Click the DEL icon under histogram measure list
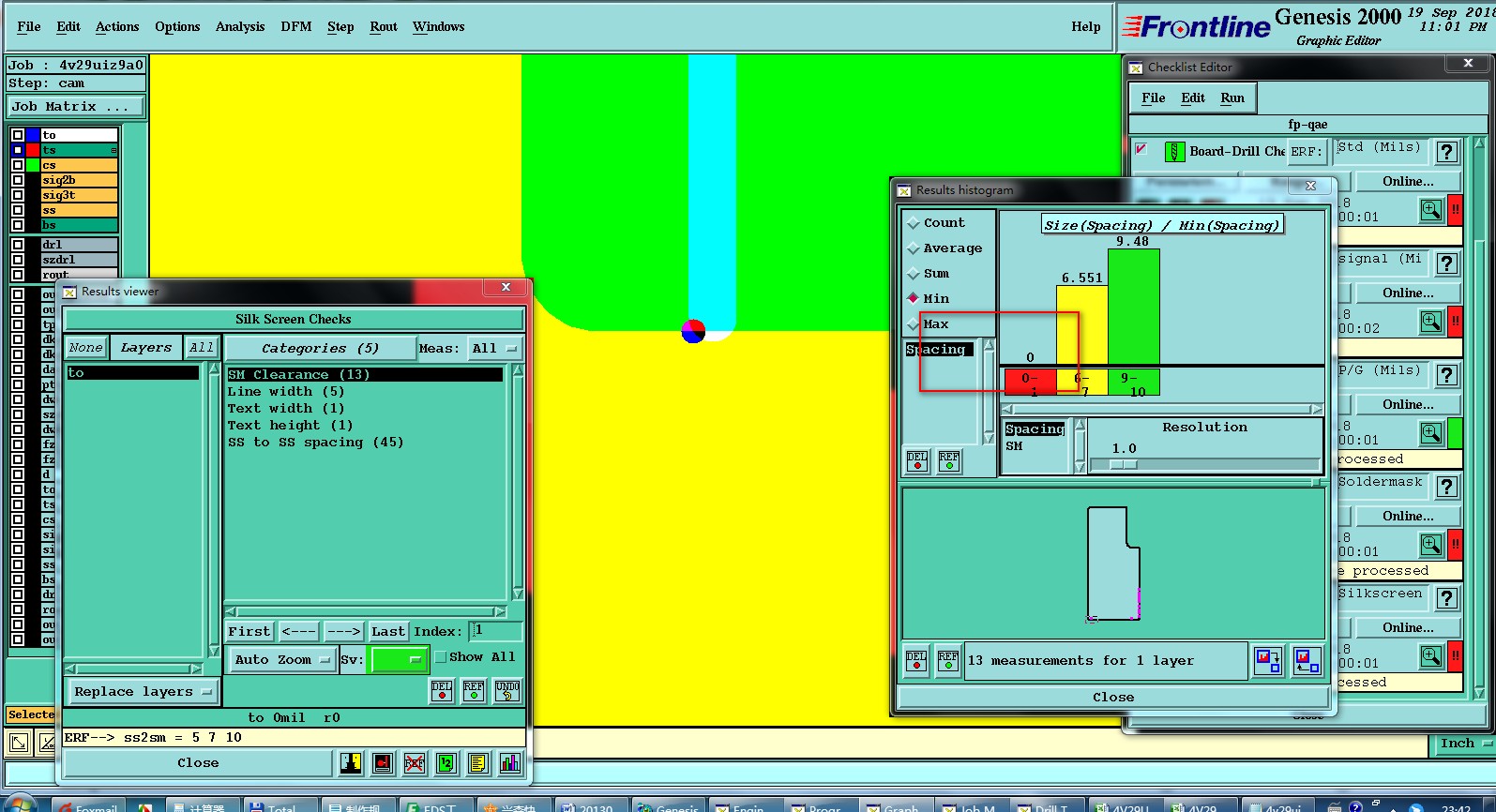Image resolution: width=1496 pixels, height=812 pixels. tap(917, 461)
